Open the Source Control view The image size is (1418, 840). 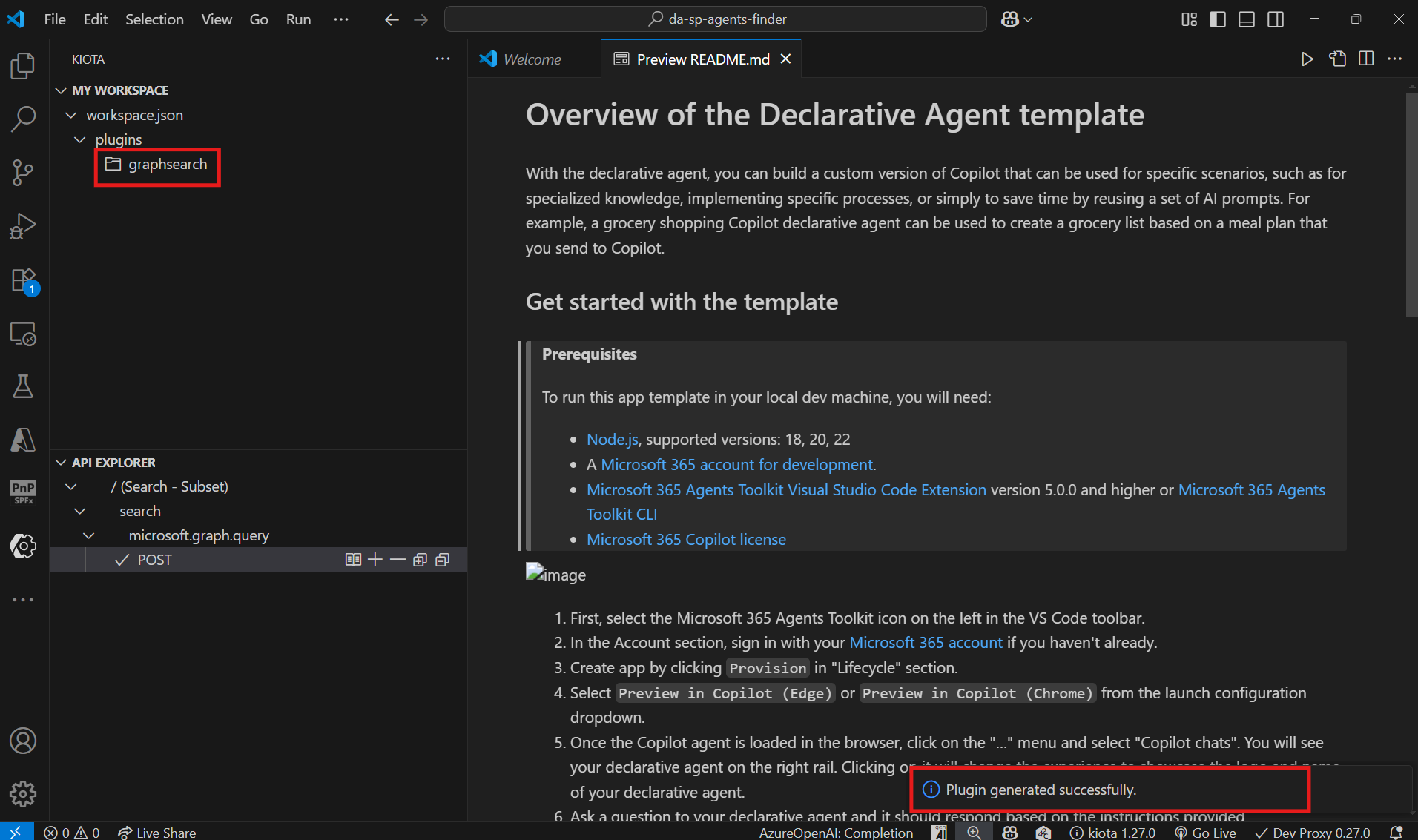[x=23, y=173]
